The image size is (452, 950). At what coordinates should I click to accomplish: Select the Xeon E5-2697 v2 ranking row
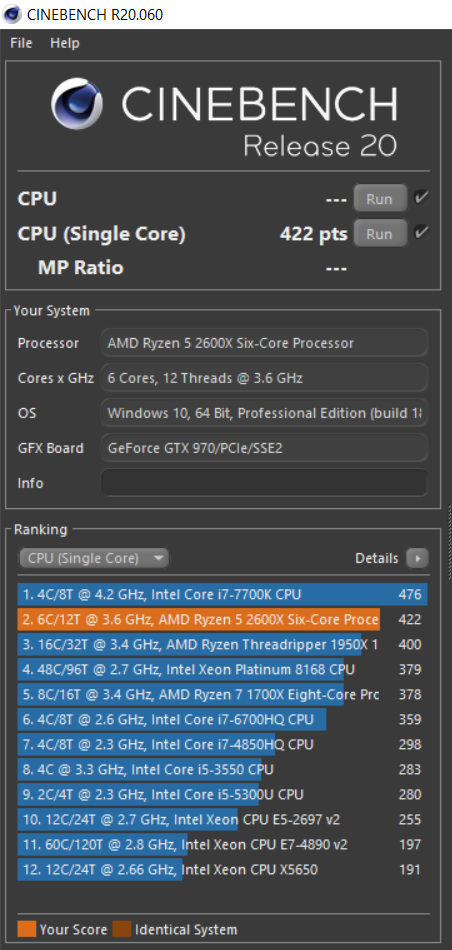coord(222,820)
